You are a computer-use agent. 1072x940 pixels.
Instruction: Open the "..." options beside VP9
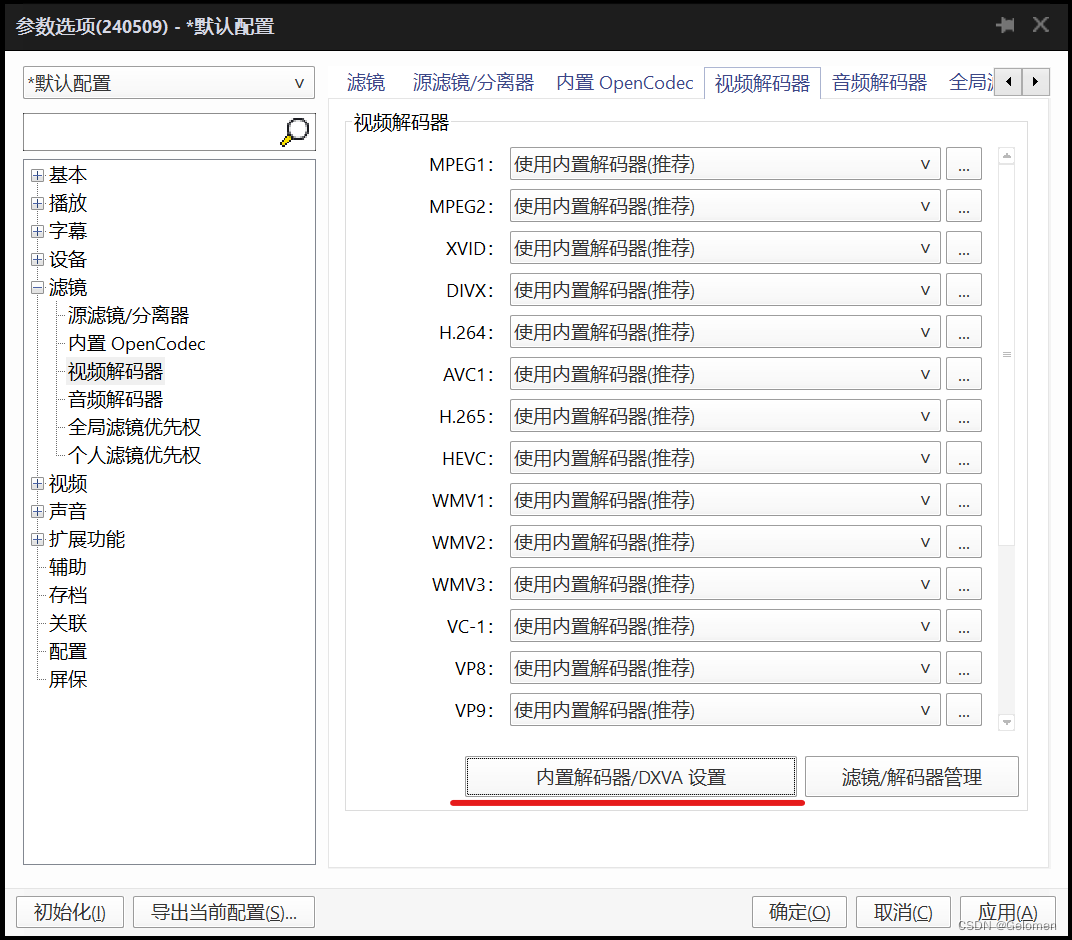pos(962,709)
